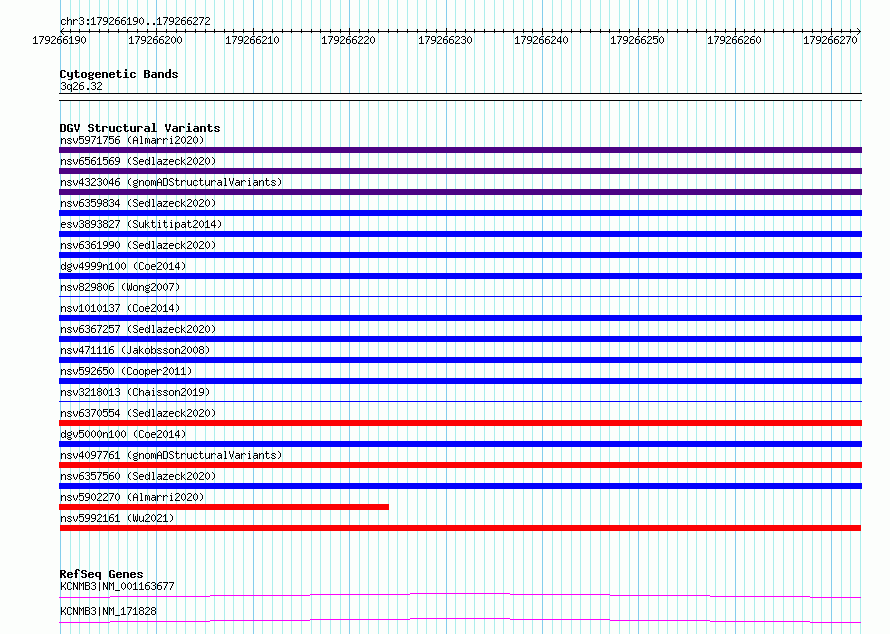Click ruler position 179266230
Screen dimensions: 890x634
click(x=445, y=40)
